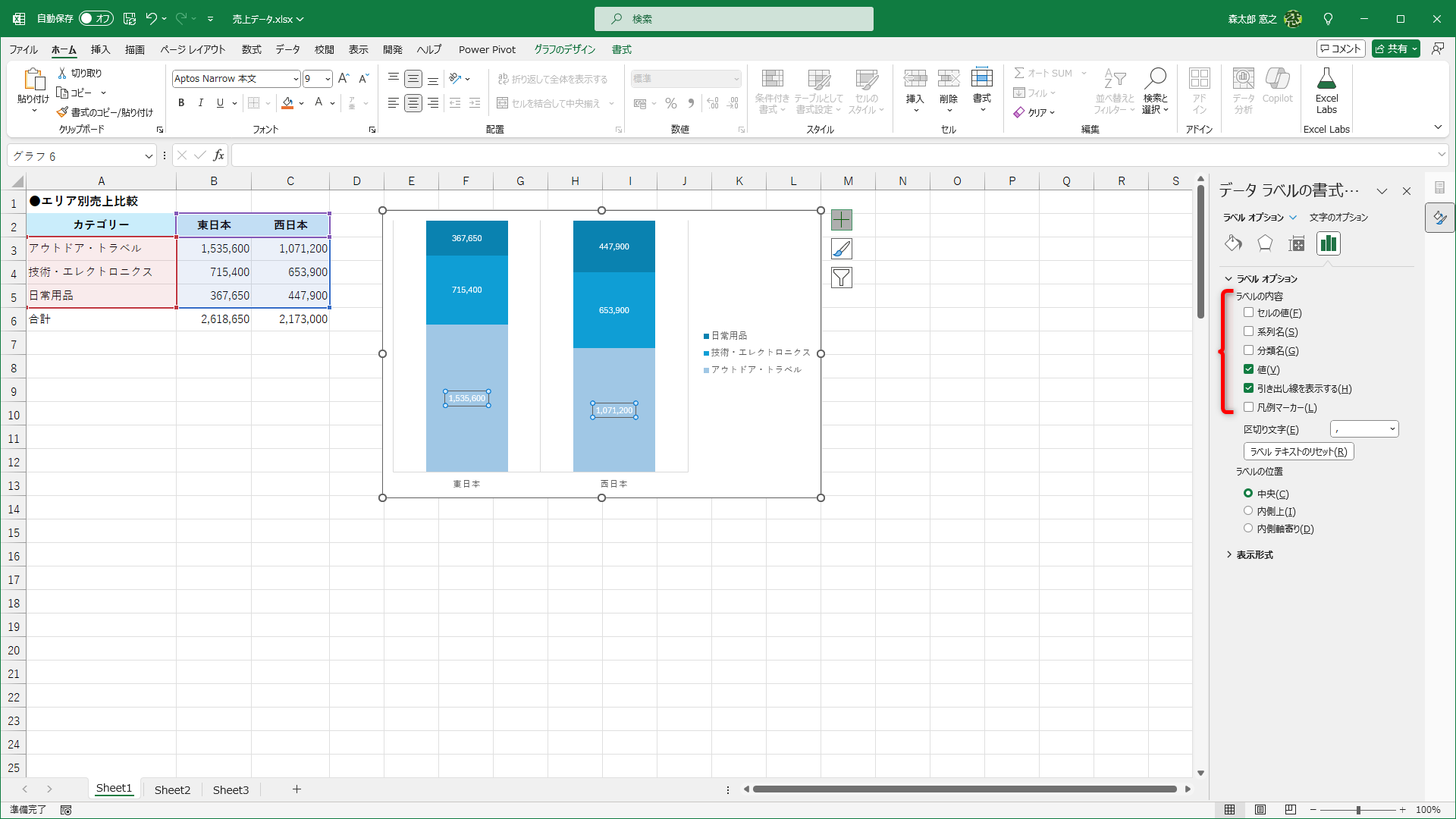Screen dimensions: 1456x819
Task: Select the 内側上 label position radio
Action: click(1248, 511)
